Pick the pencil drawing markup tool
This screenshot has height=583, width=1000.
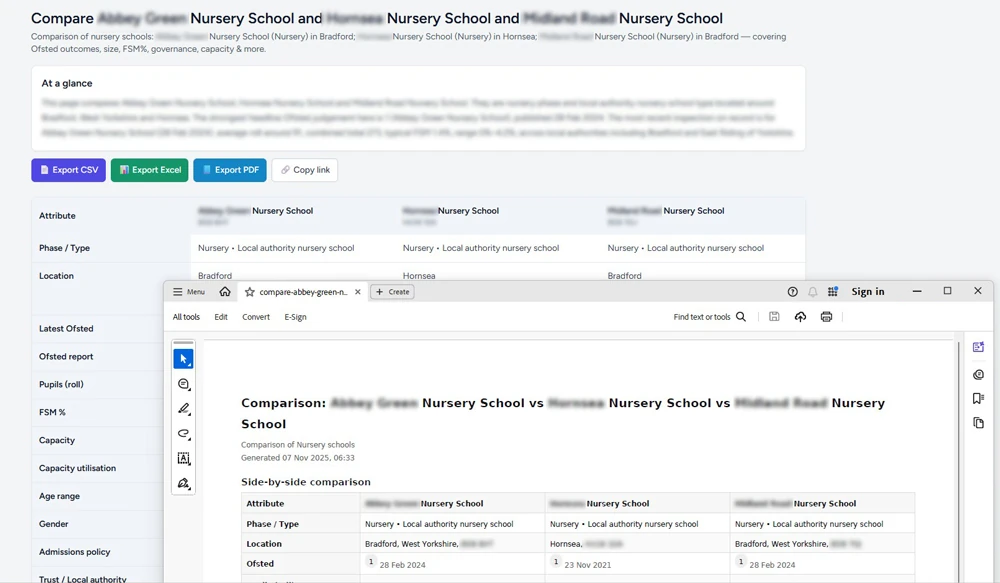pyautogui.click(x=183, y=408)
